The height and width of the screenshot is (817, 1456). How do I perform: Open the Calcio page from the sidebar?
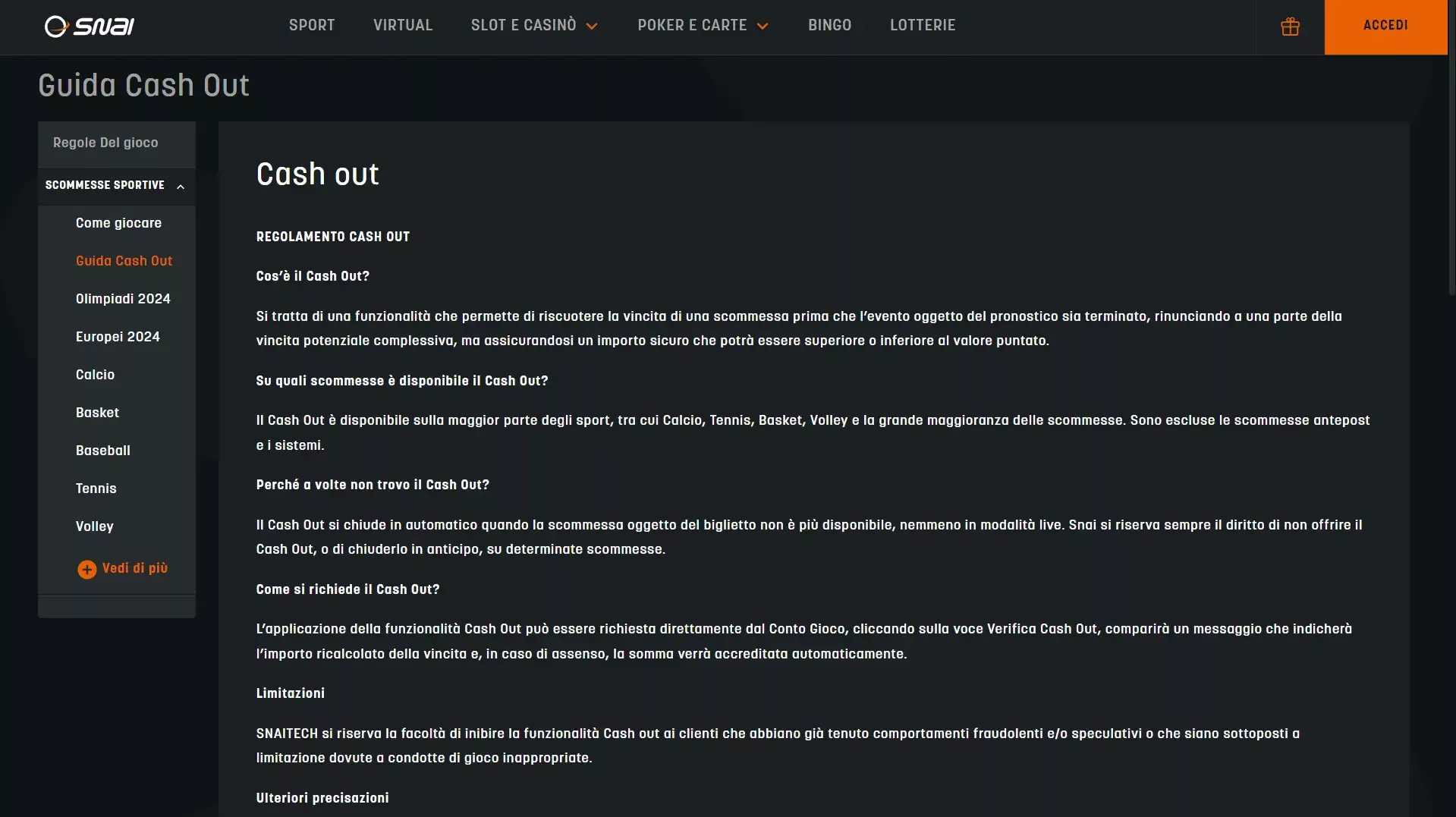(x=95, y=375)
